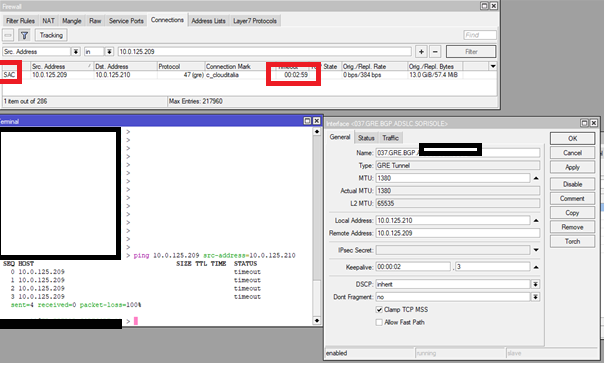608x366 pixels.
Task: Click terminal scrollbar down arrow
Action: tap(317, 321)
